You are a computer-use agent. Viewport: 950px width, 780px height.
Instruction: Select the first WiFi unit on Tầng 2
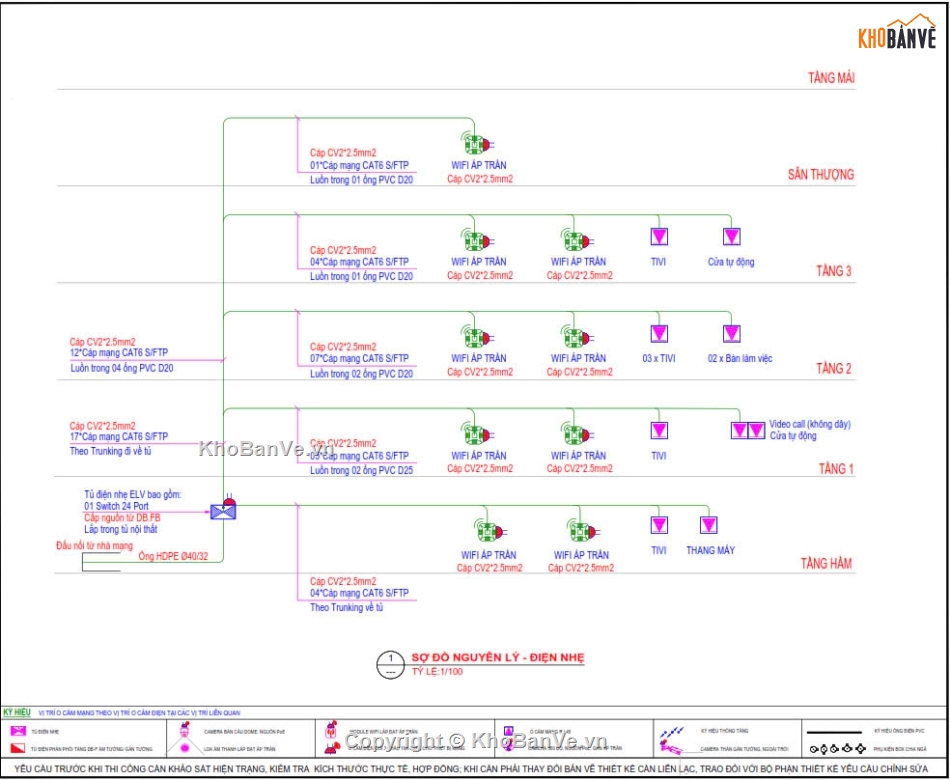click(x=478, y=338)
